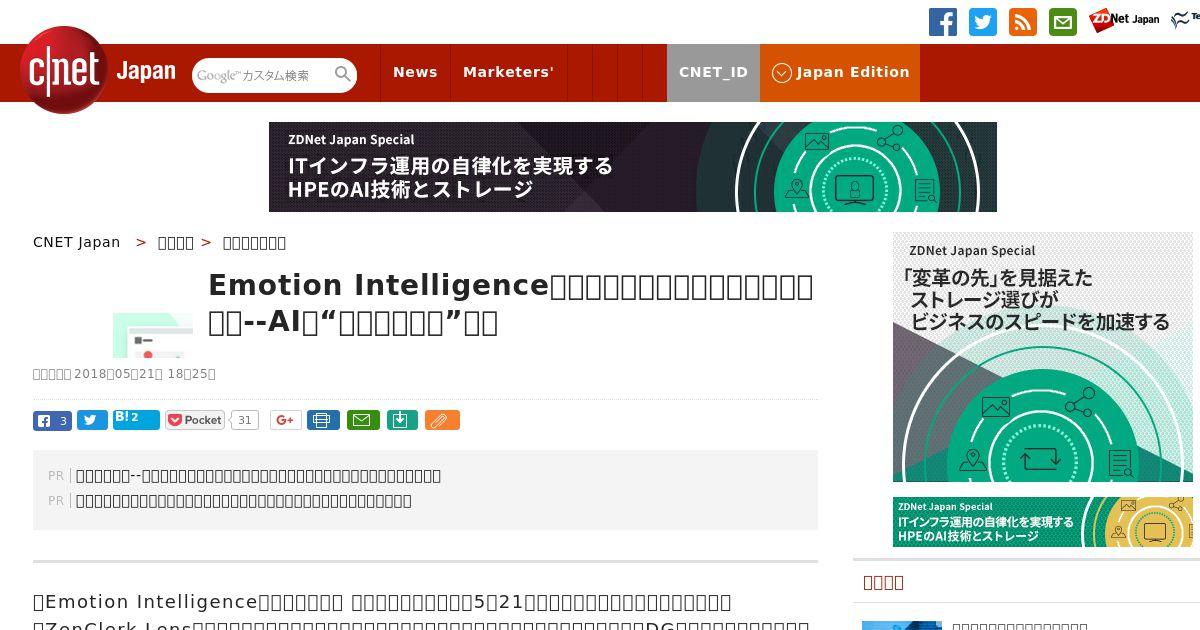Visit the ZDNet Japan logo link

tap(1125, 19)
